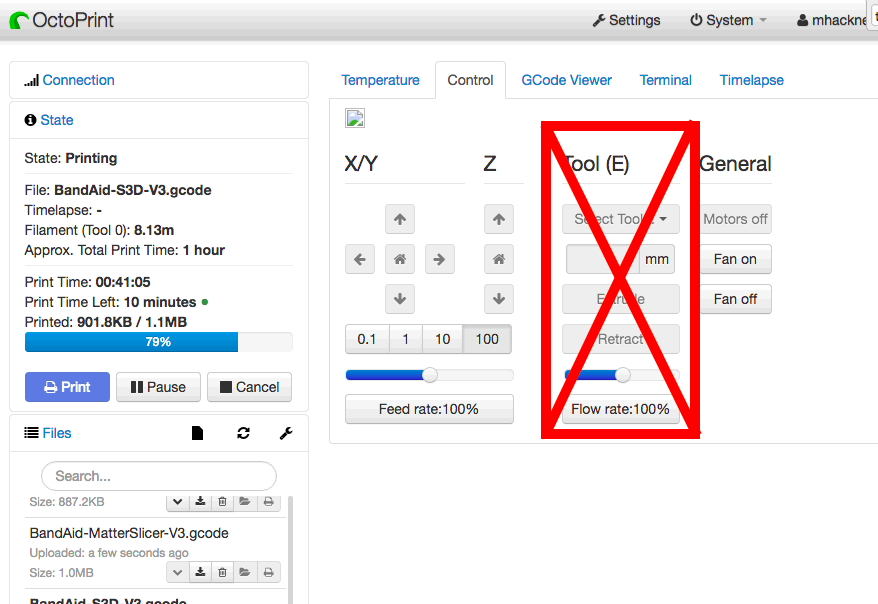
Task: Expand the Select Tool dropdown
Action: 620,219
